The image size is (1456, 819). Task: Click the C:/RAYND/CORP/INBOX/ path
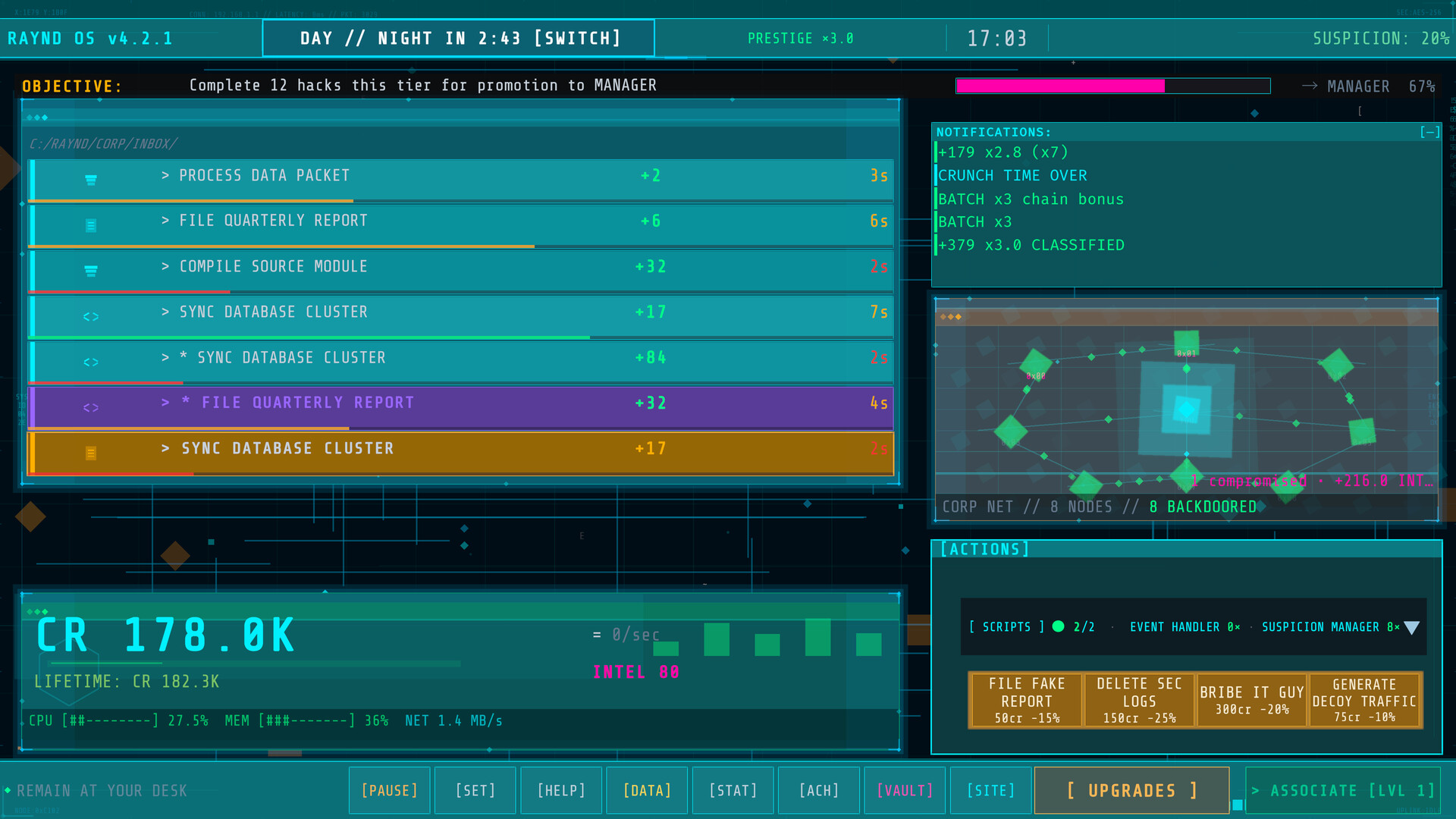104,143
